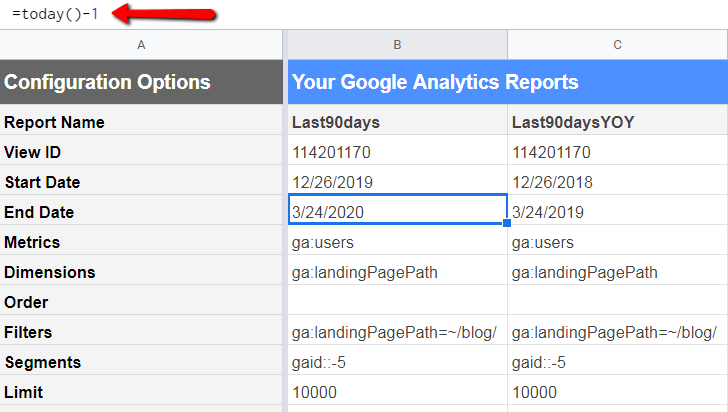
Task: Select the Filters value in column C
Action: click(x=617, y=332)
